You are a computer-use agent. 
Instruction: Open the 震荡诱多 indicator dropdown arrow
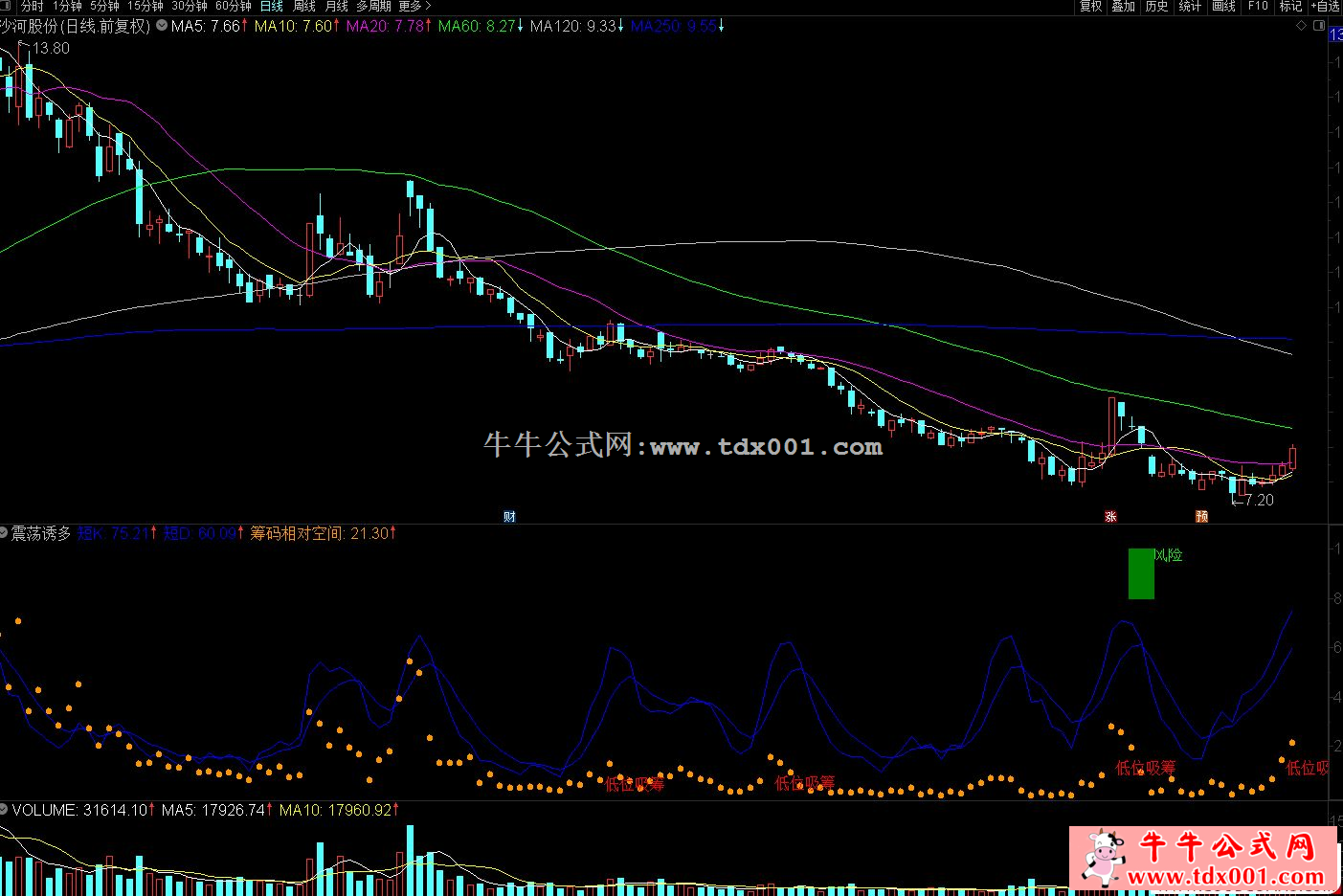(x=5, y=532)
